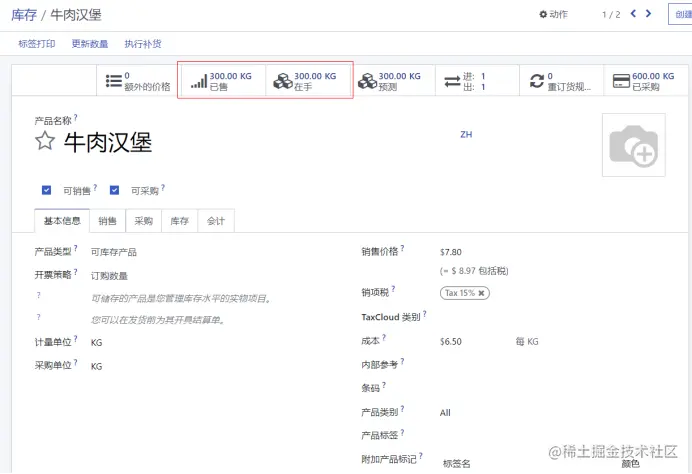Viewport: 692px width, 474px height.
Task: Show help tooltip for 计量单位
Action: pyautogui.click(x=75, y=339)
